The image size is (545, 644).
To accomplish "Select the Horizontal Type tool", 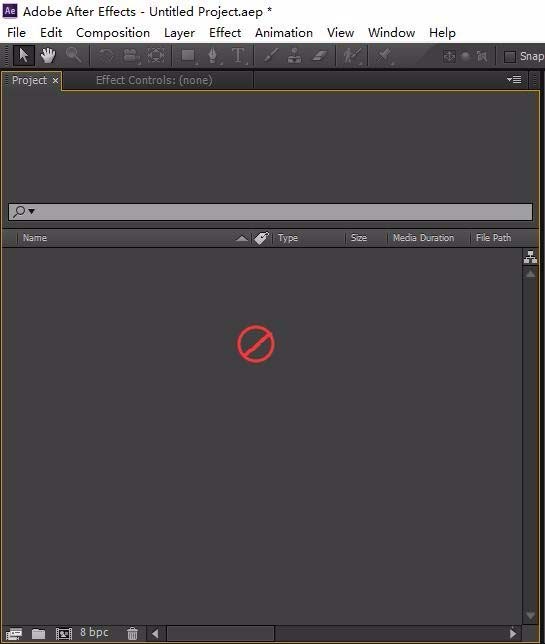I will pos(238,55).
